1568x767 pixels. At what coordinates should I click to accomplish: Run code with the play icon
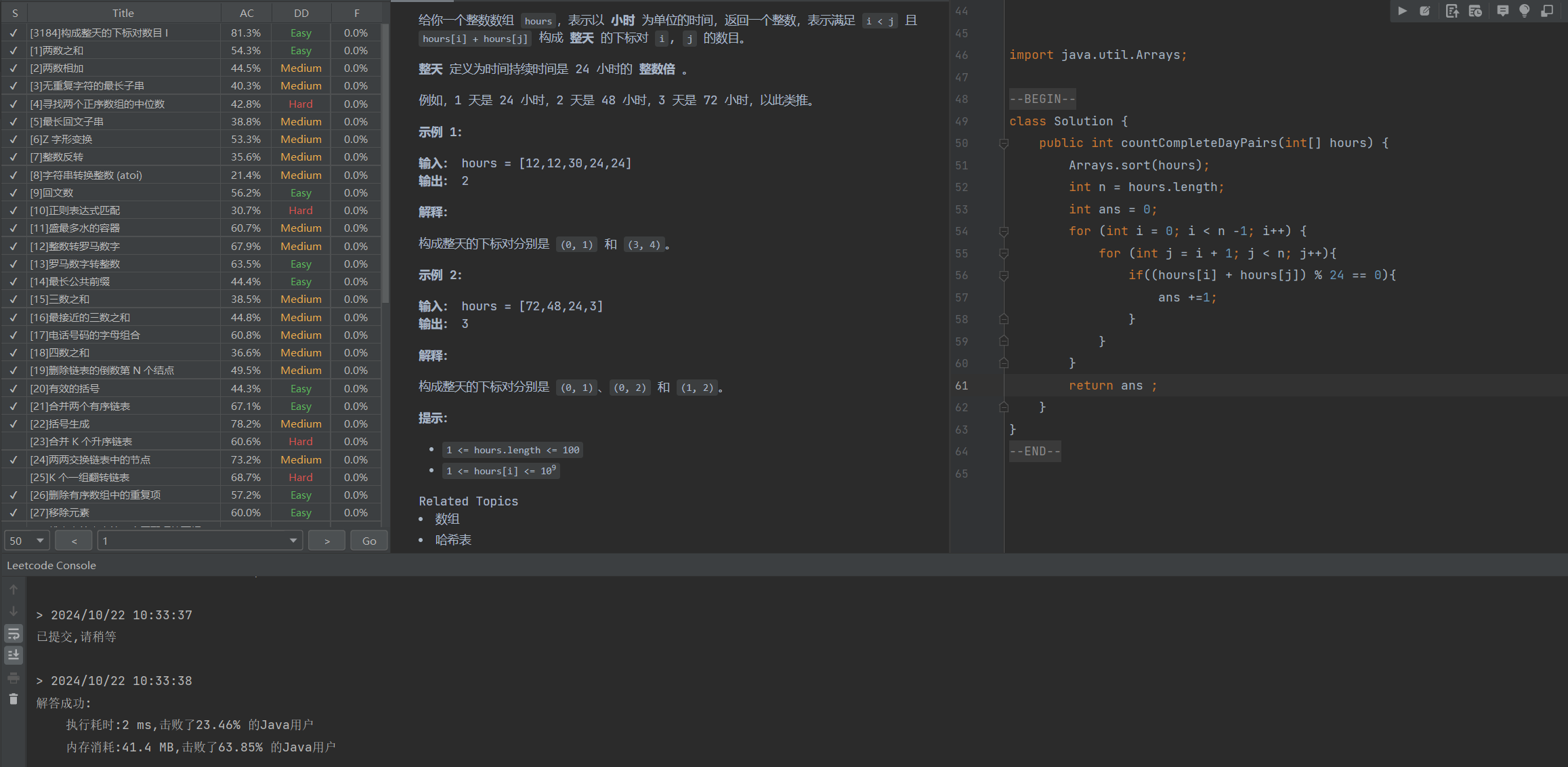click(x=1402, y=11)
